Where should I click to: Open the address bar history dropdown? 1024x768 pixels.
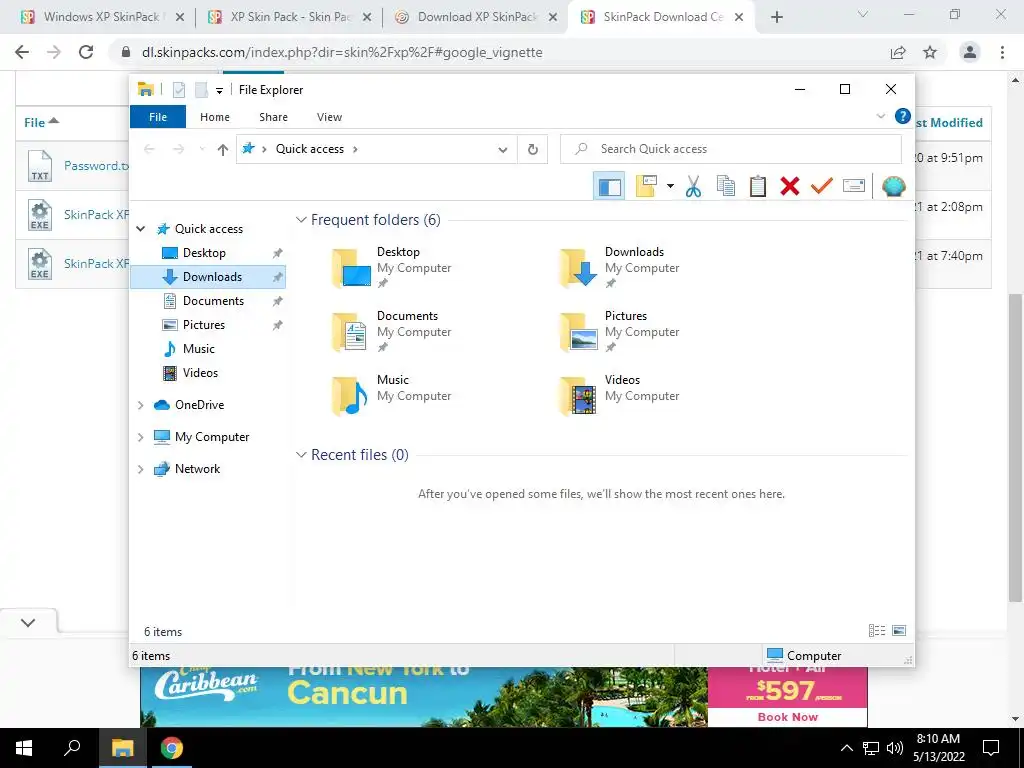click(x=502, y=150)
